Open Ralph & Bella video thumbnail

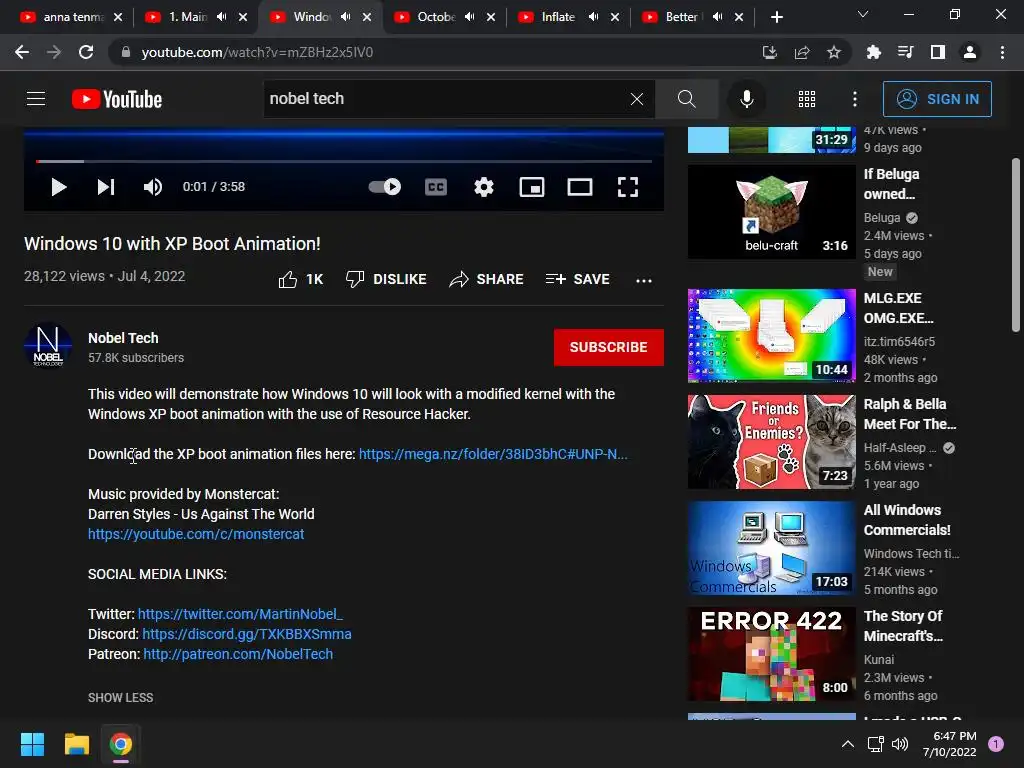pyautogui.click(x=771, y=441)
